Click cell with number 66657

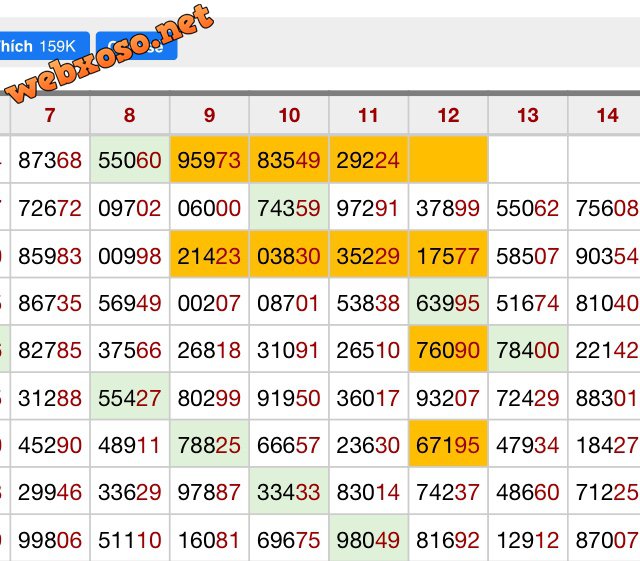(x=289, y=444)
